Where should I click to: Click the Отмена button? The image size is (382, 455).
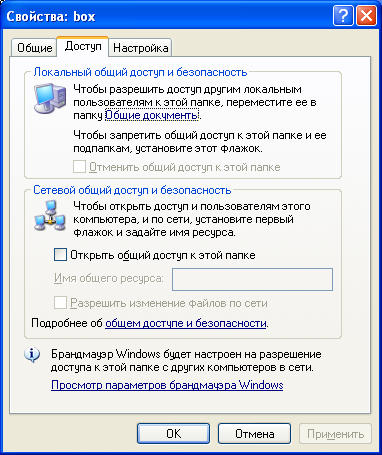pyautogui.click(x=255, y=434)
